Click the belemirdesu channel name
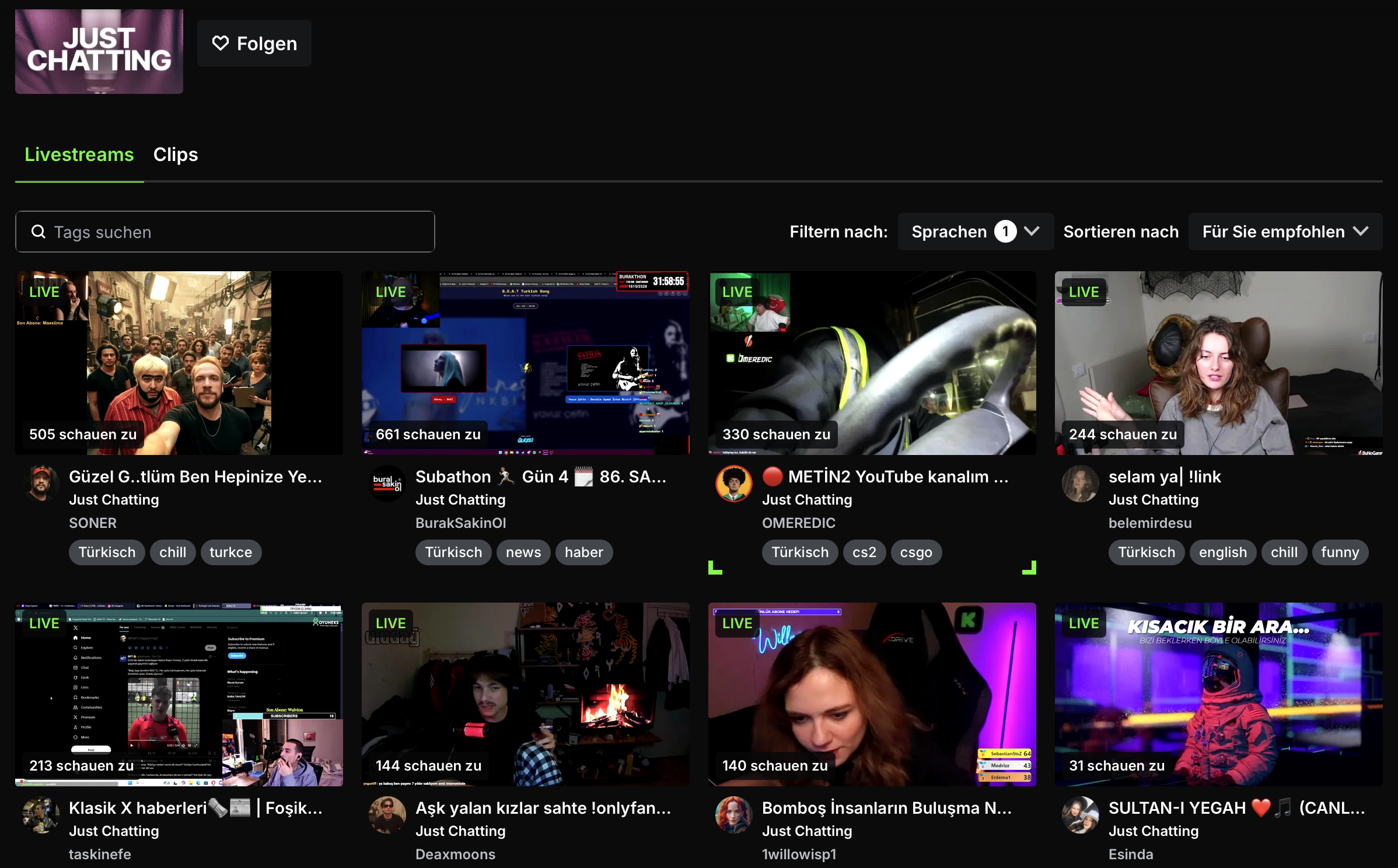Image resolution: width=1398 pixels, height=868 pixels. coord(1150,523)
